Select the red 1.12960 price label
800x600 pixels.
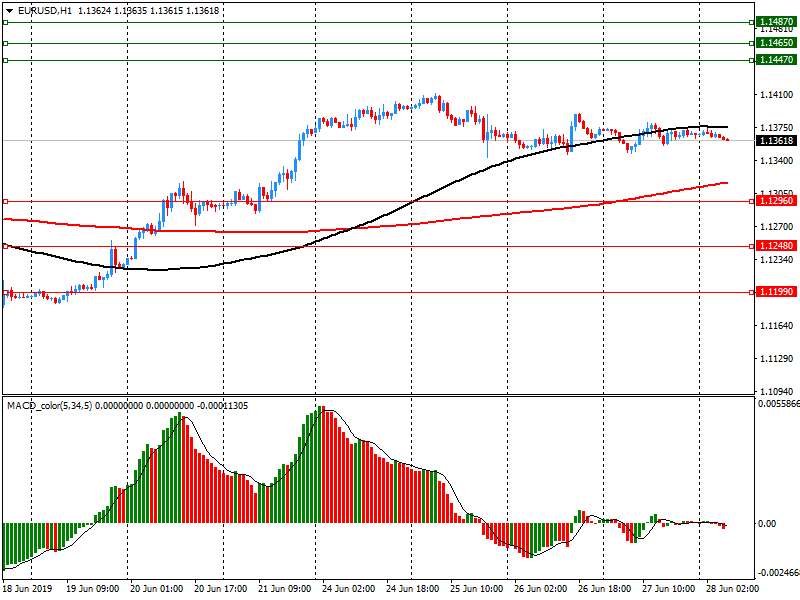coord(777,201)
